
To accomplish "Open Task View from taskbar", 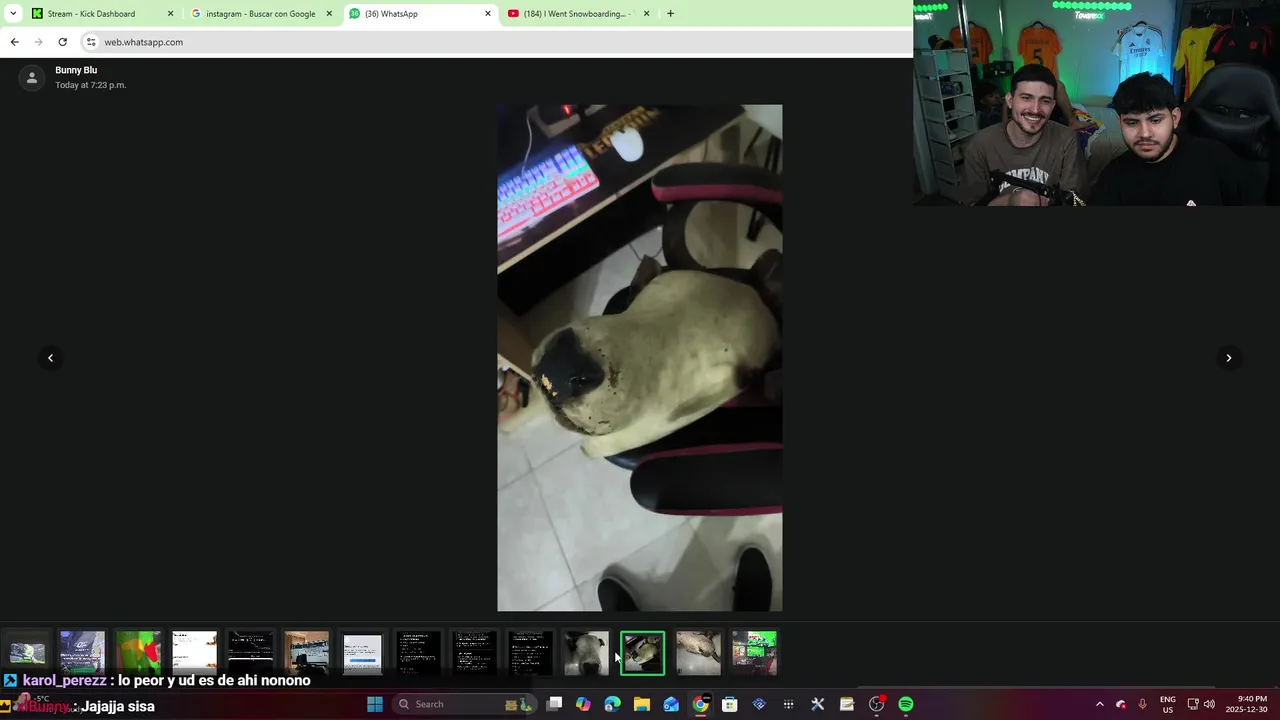I will (x=555, y=704).
